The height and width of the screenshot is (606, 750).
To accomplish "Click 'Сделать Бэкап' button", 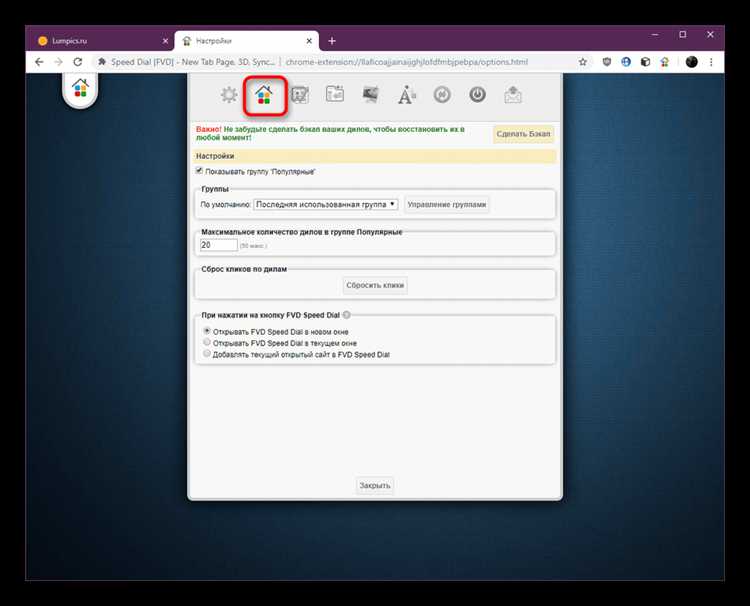I will pos(523,134).
